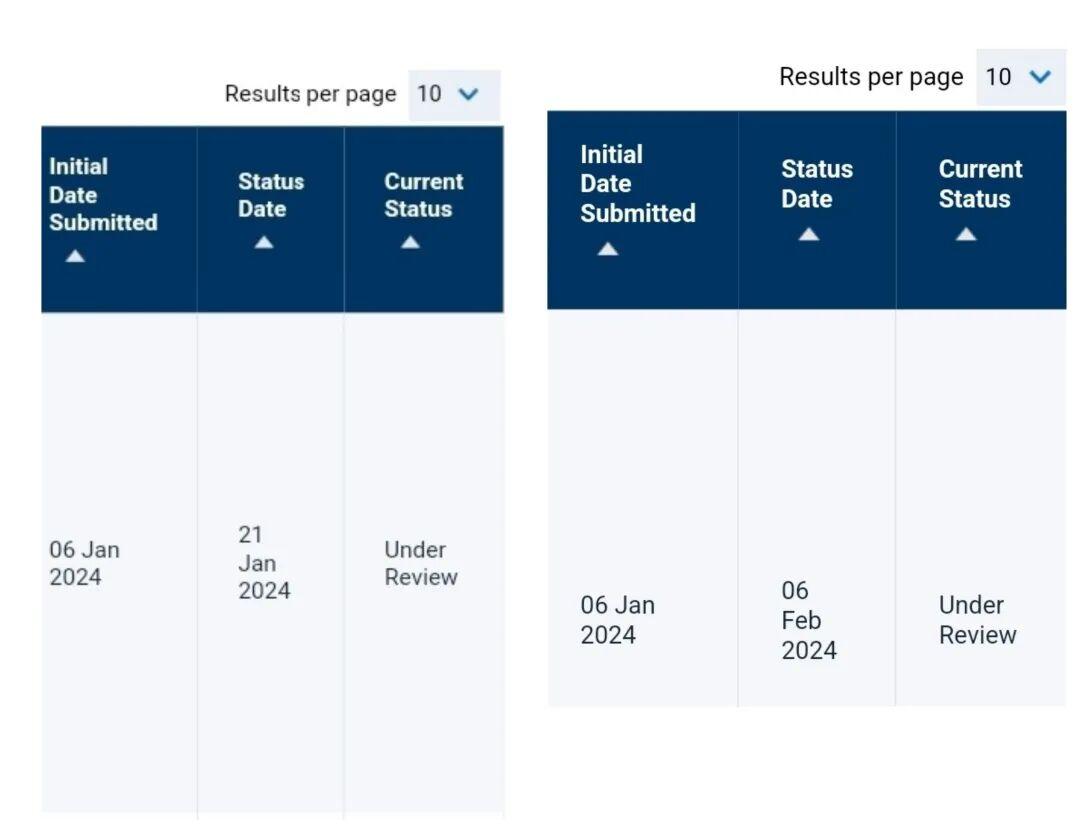The height and width of the screenshot is (827, 1080).
Task: Select Current Status header text in right table
Action: [980, 184]
